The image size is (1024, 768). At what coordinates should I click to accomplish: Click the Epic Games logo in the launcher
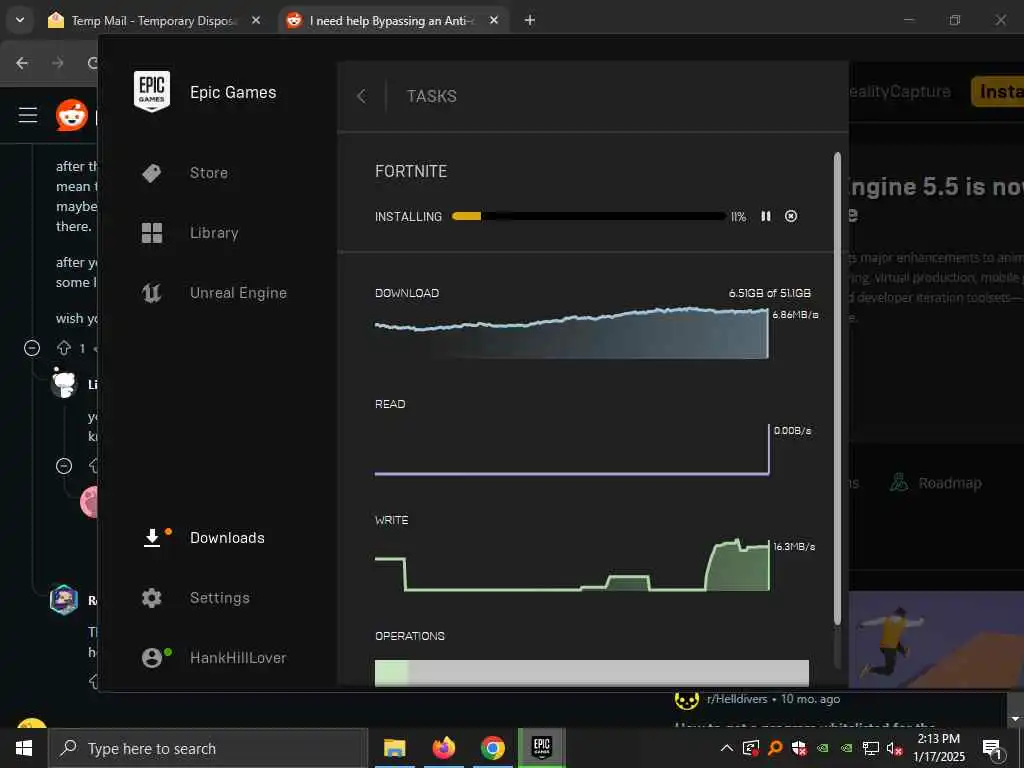click(x=152, y=91)
